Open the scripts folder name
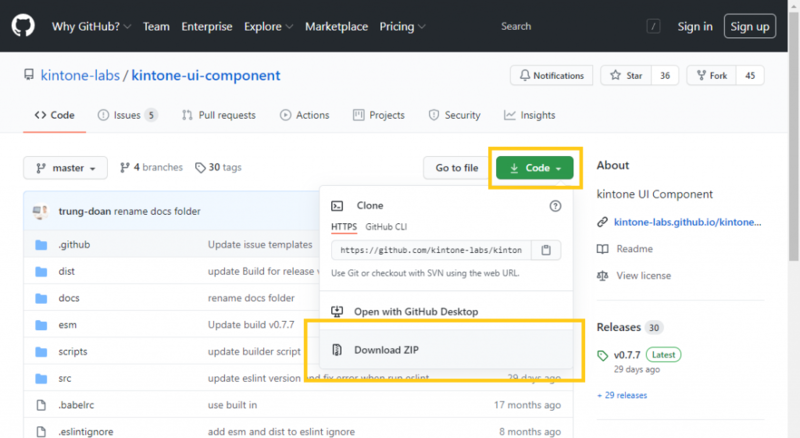Image resolution: width=800 pixels, height=438 pixels. [73, 352]
